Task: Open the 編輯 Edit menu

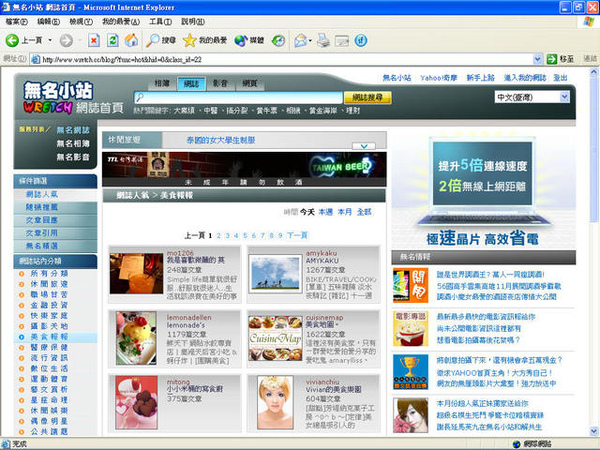Action: pyautogui.click(x=48, y=22)
